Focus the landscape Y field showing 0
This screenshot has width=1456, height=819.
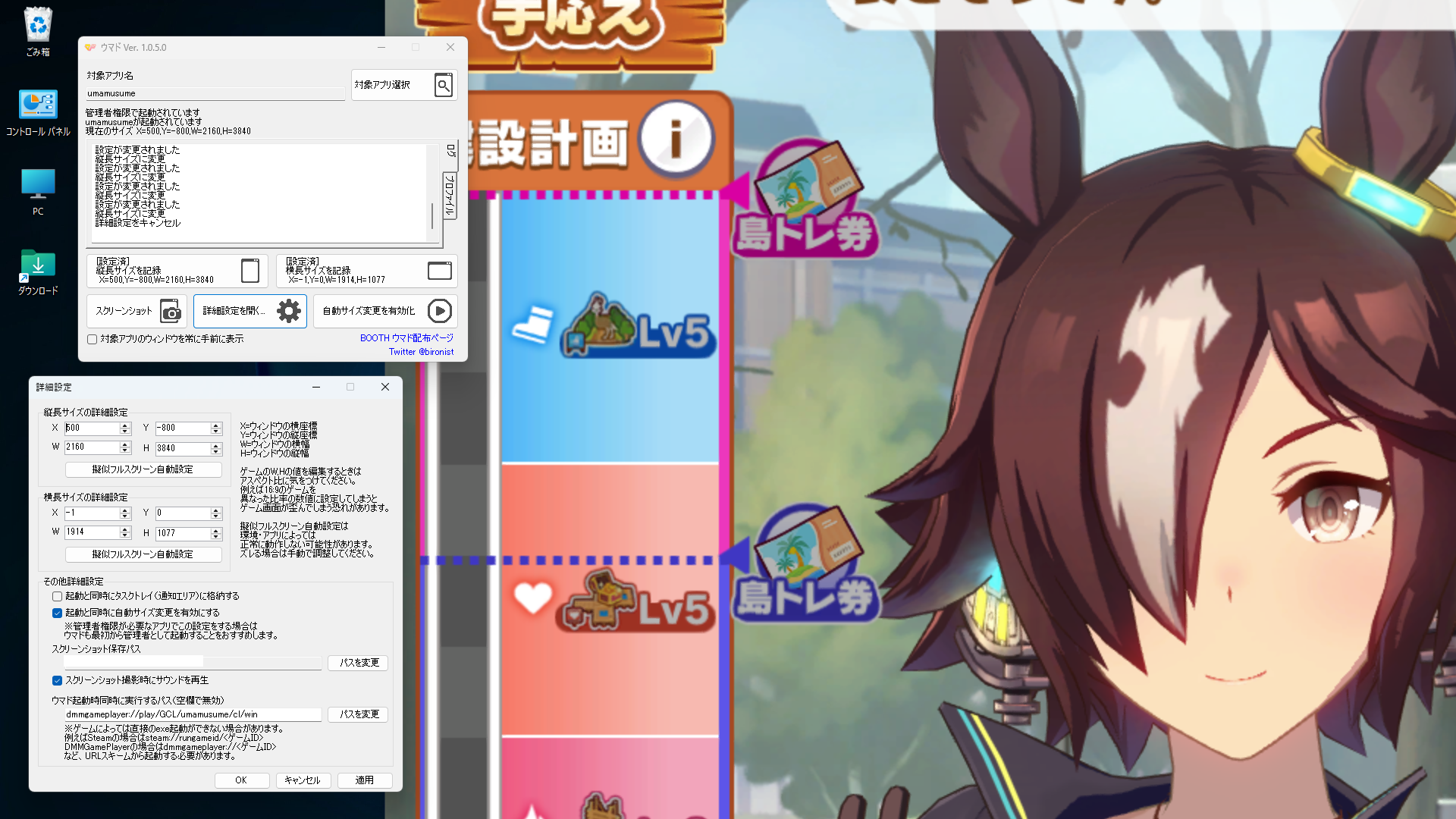coord(184,513)
